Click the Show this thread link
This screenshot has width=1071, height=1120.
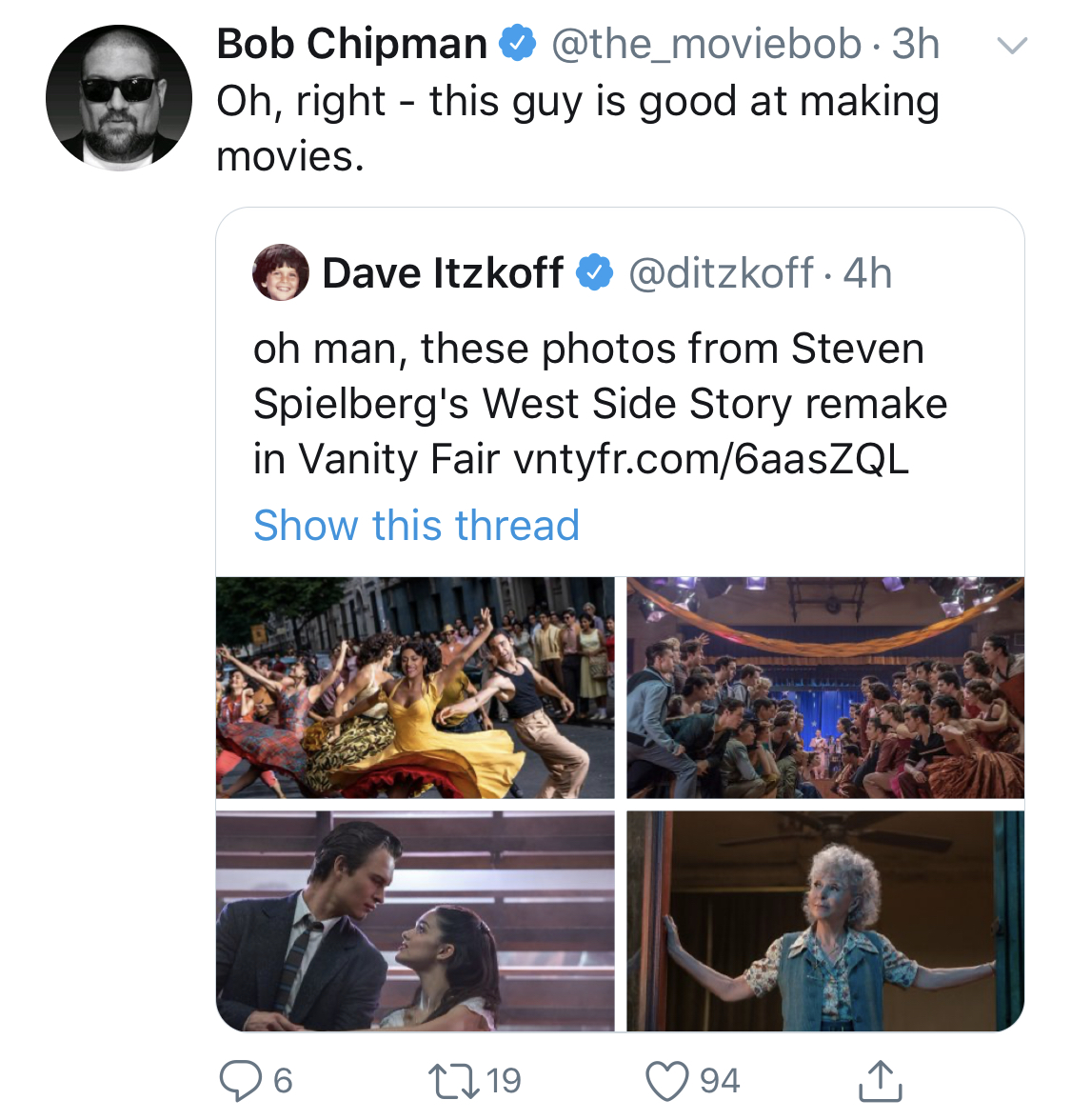click(416, 525)
